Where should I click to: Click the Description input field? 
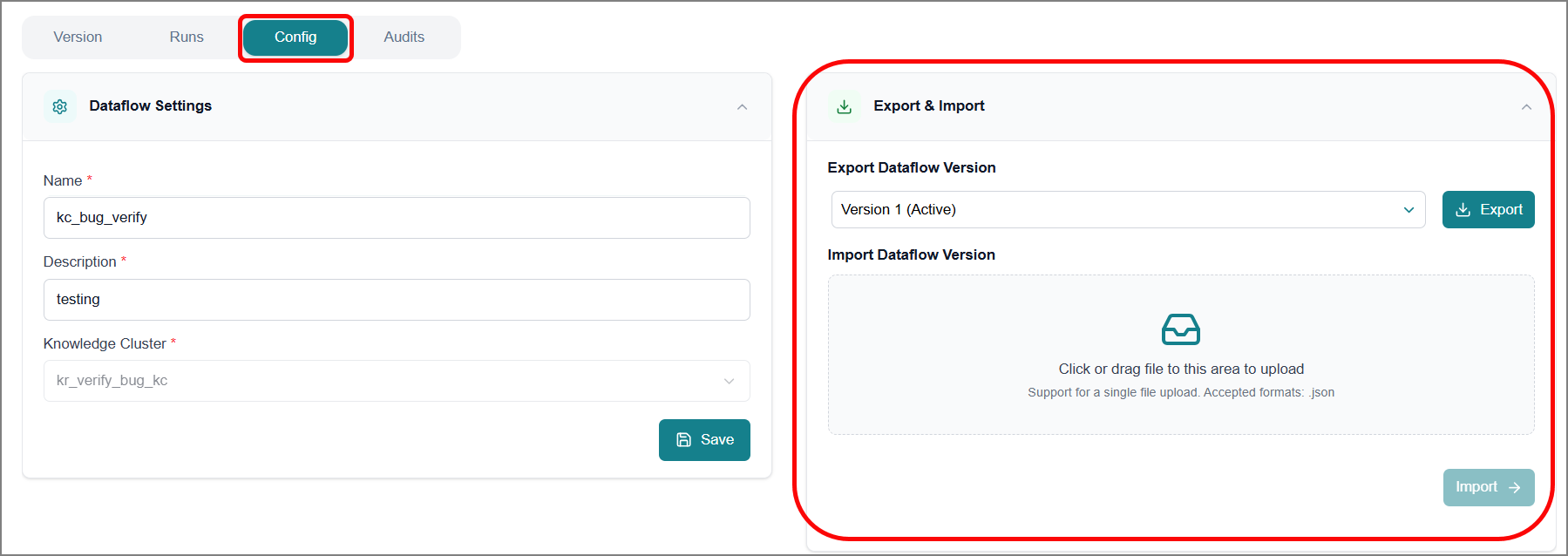(397, 300)
